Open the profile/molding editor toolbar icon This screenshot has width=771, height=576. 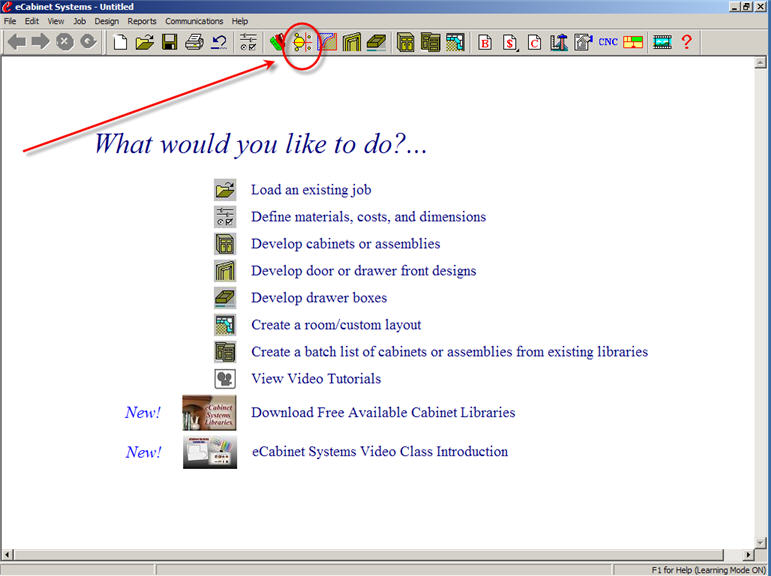click(x=327, y=42)
